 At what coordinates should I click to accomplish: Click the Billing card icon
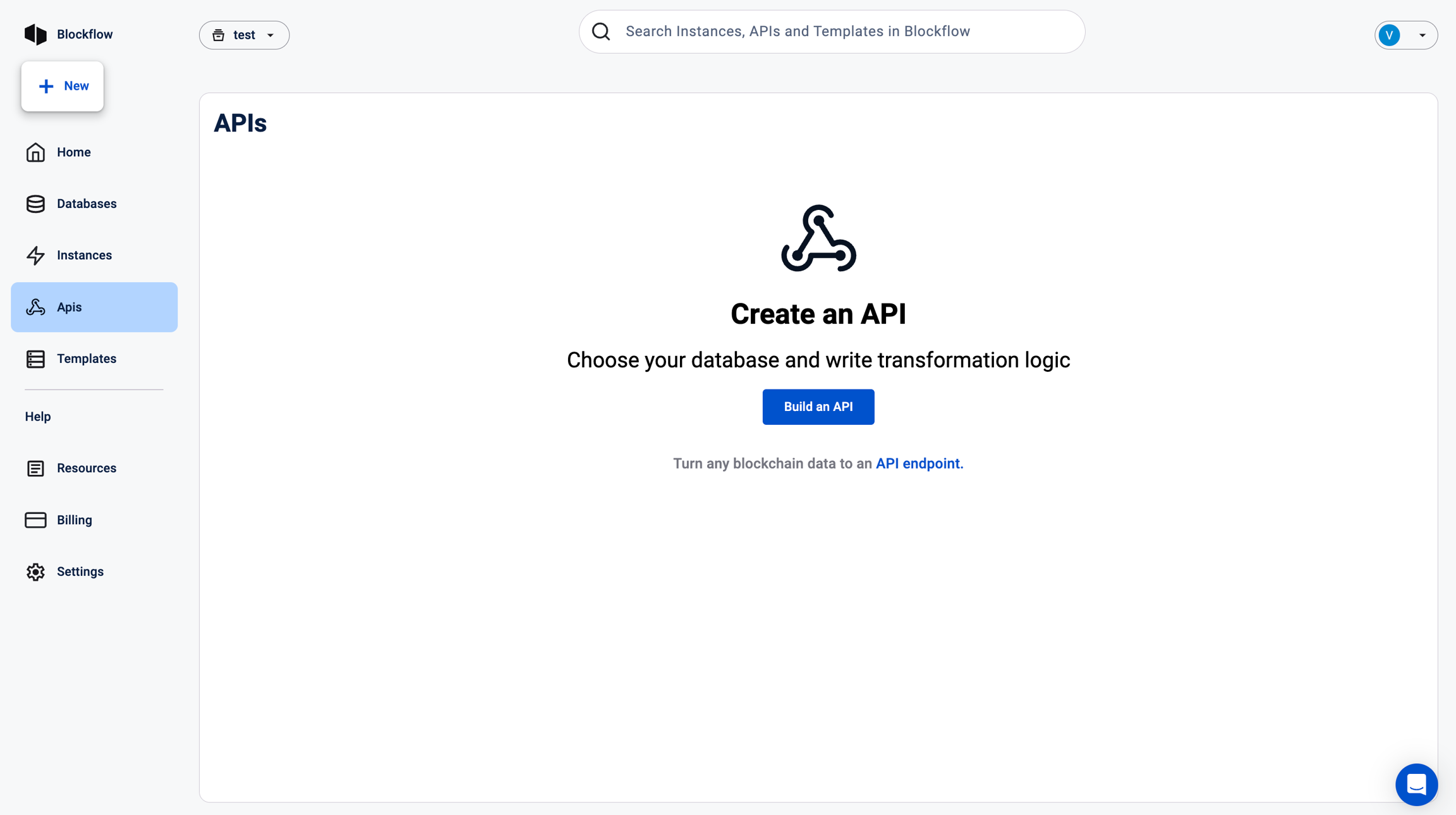coord(35,520)
